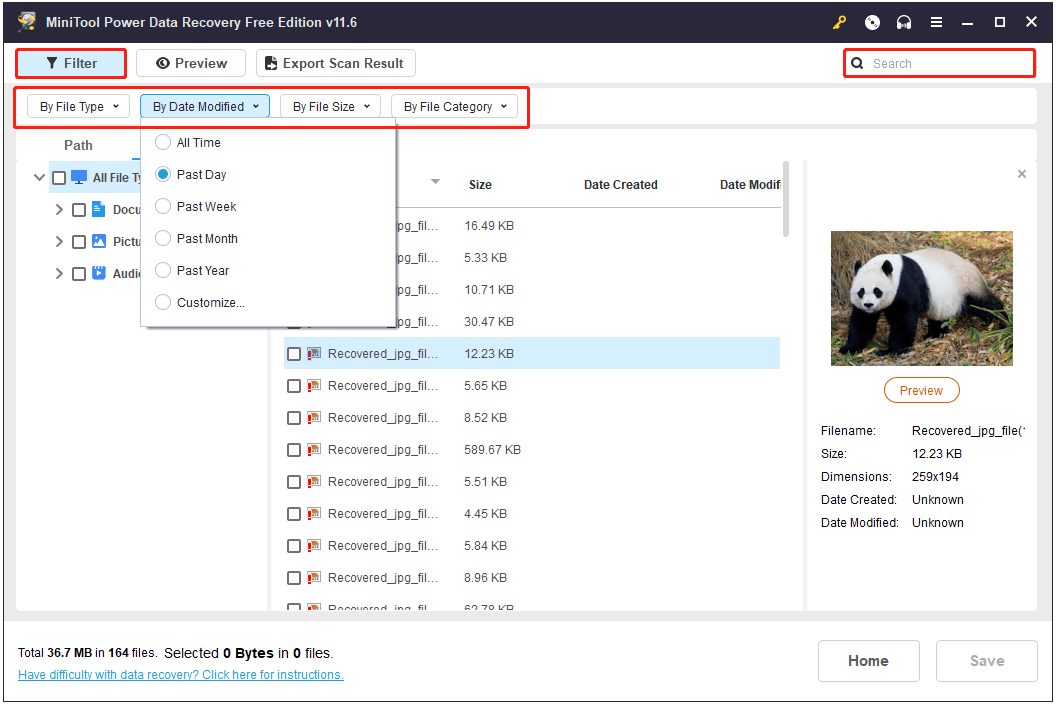Click the panda preview thumbnail
The height and width of the screenshot is (705, 1056).
[x=921, y=298]
